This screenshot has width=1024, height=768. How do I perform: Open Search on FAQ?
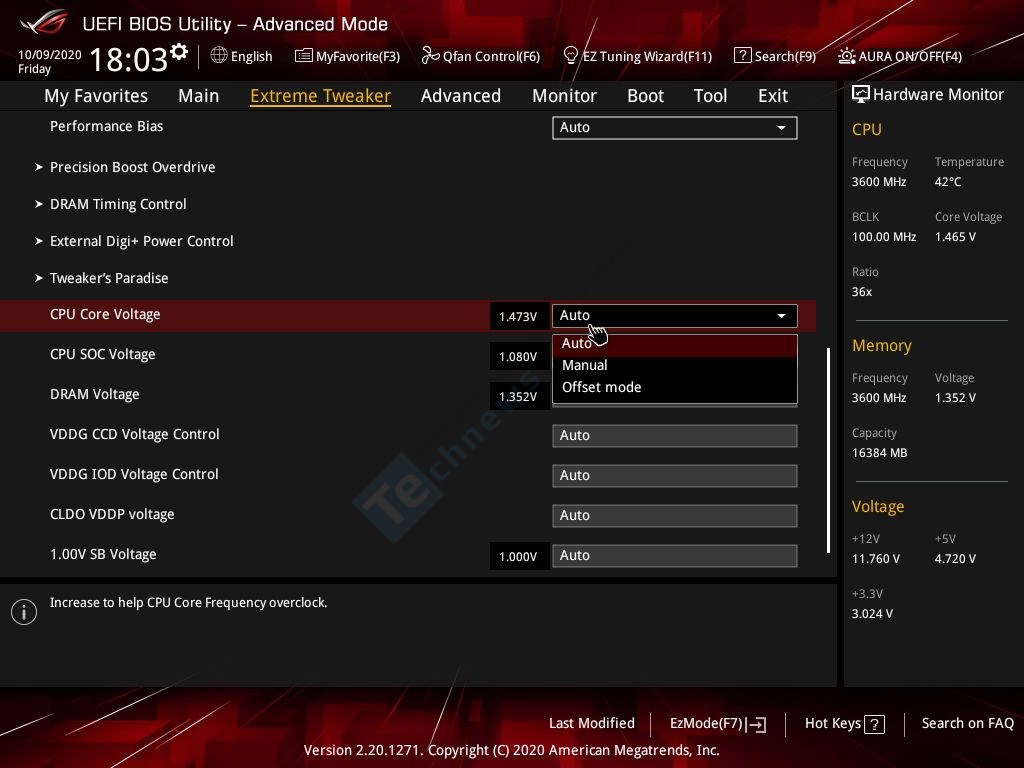(967, 723)
